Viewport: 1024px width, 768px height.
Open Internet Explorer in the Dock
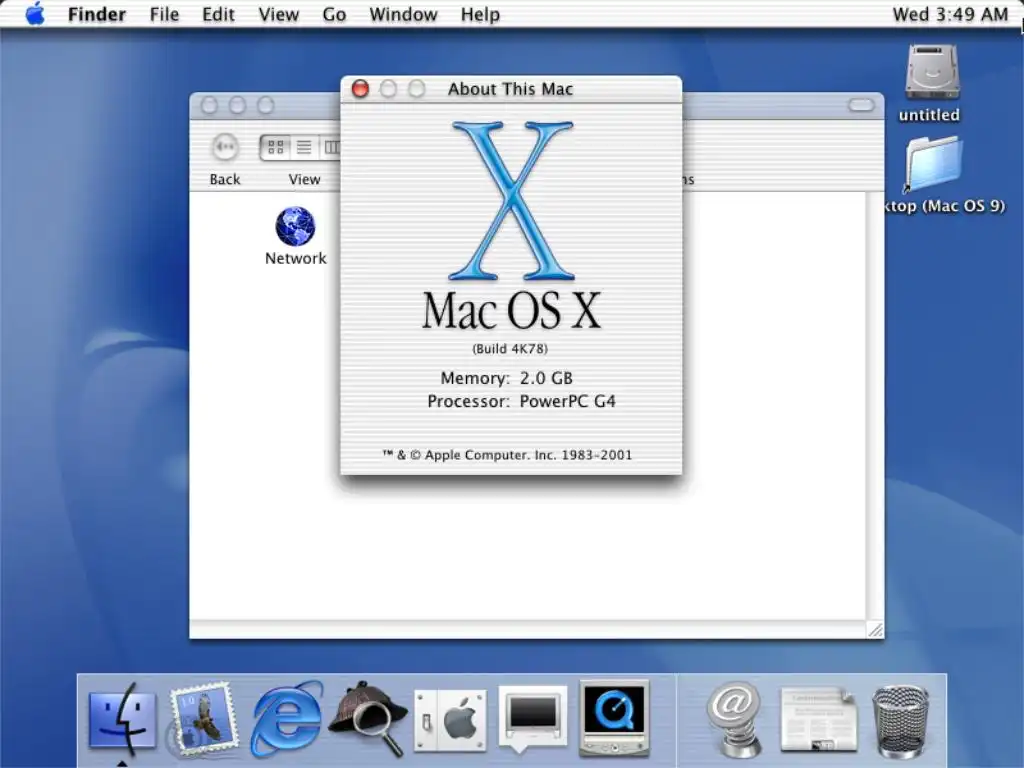click(286, 719)
